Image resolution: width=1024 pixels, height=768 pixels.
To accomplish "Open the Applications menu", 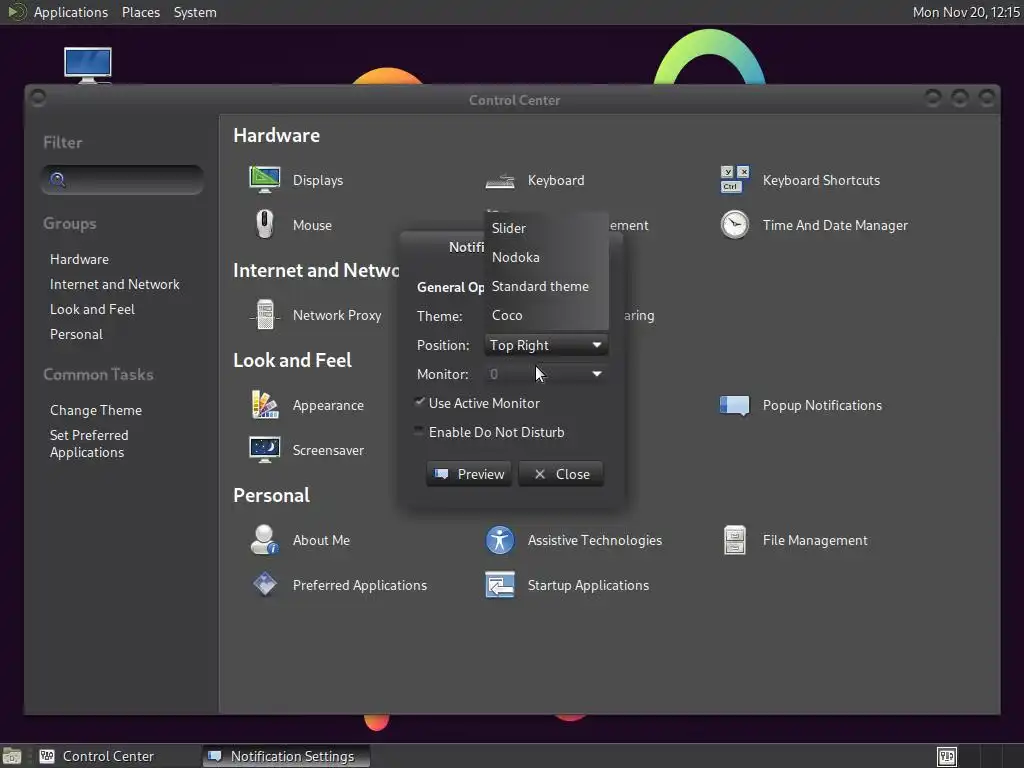I will [x=71, y=12].
